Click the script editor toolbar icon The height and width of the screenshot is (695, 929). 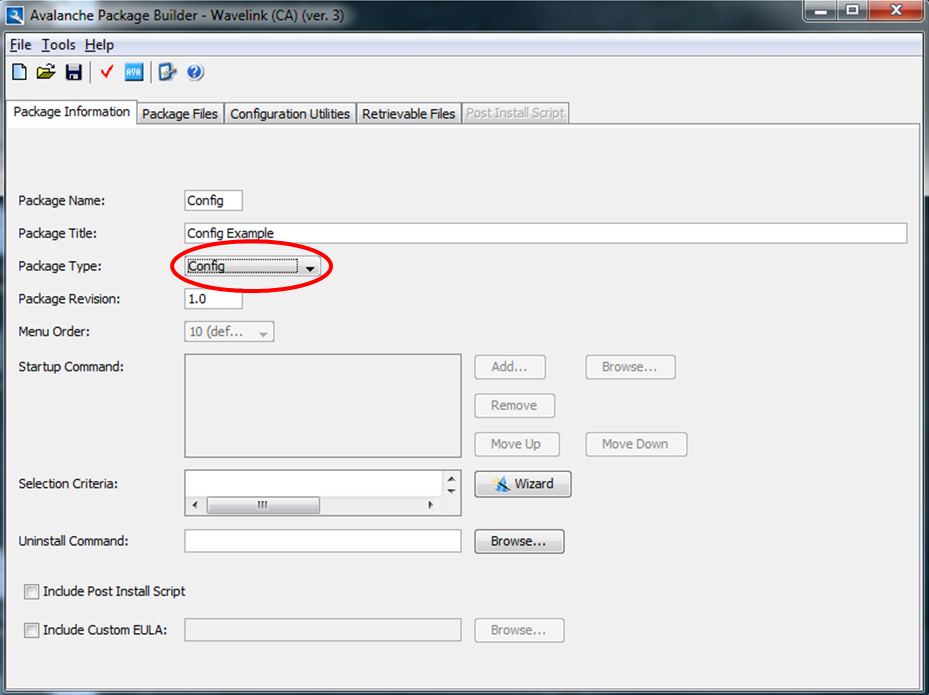[166, 71]
